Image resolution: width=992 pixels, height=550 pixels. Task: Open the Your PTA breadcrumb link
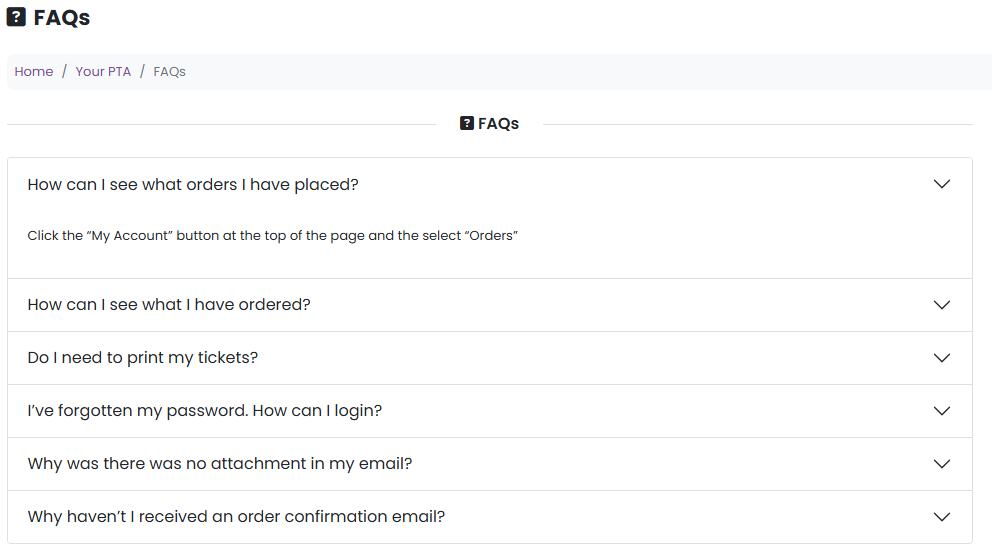103,72
